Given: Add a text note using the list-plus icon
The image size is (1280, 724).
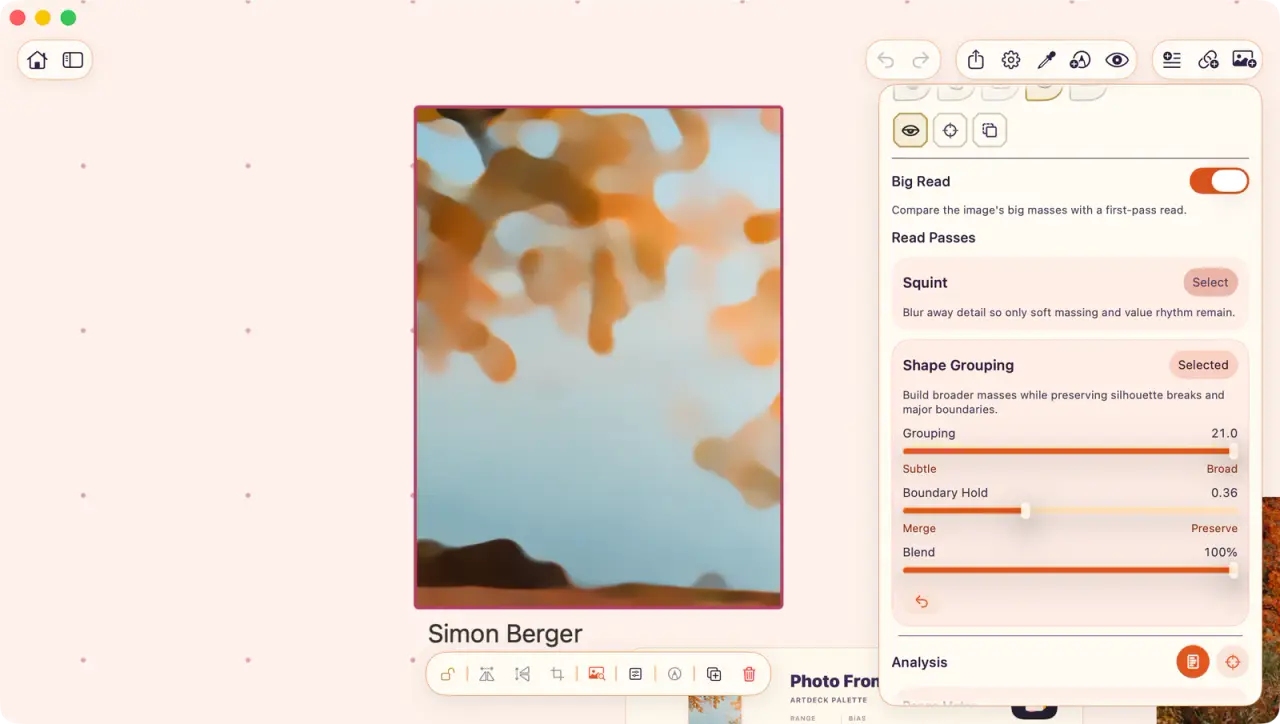Looking at the screenshot, I should coord(1172,60).
